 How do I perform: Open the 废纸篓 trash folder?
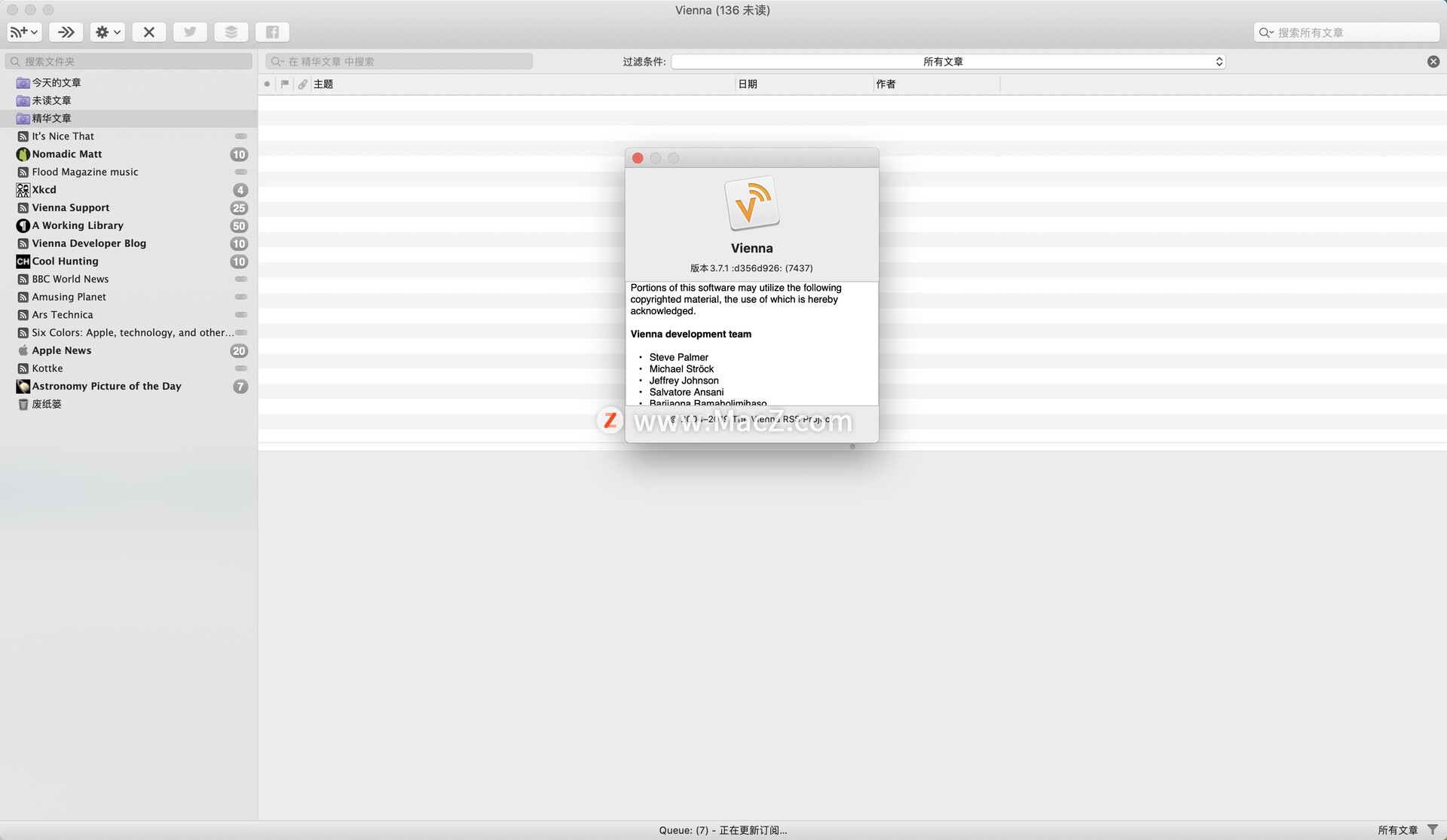click(x=129, y=404)
